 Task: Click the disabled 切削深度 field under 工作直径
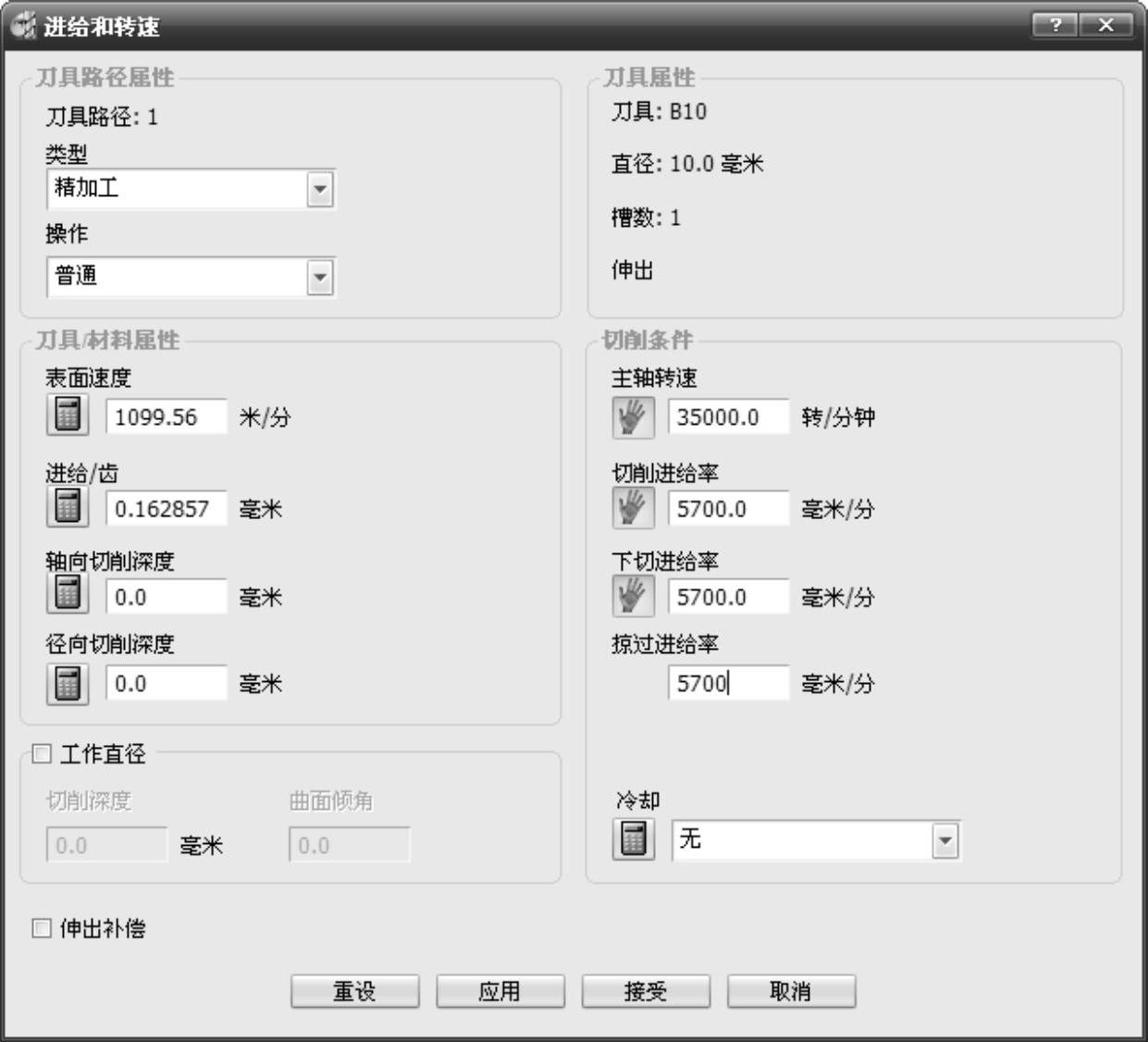[107, 845]
